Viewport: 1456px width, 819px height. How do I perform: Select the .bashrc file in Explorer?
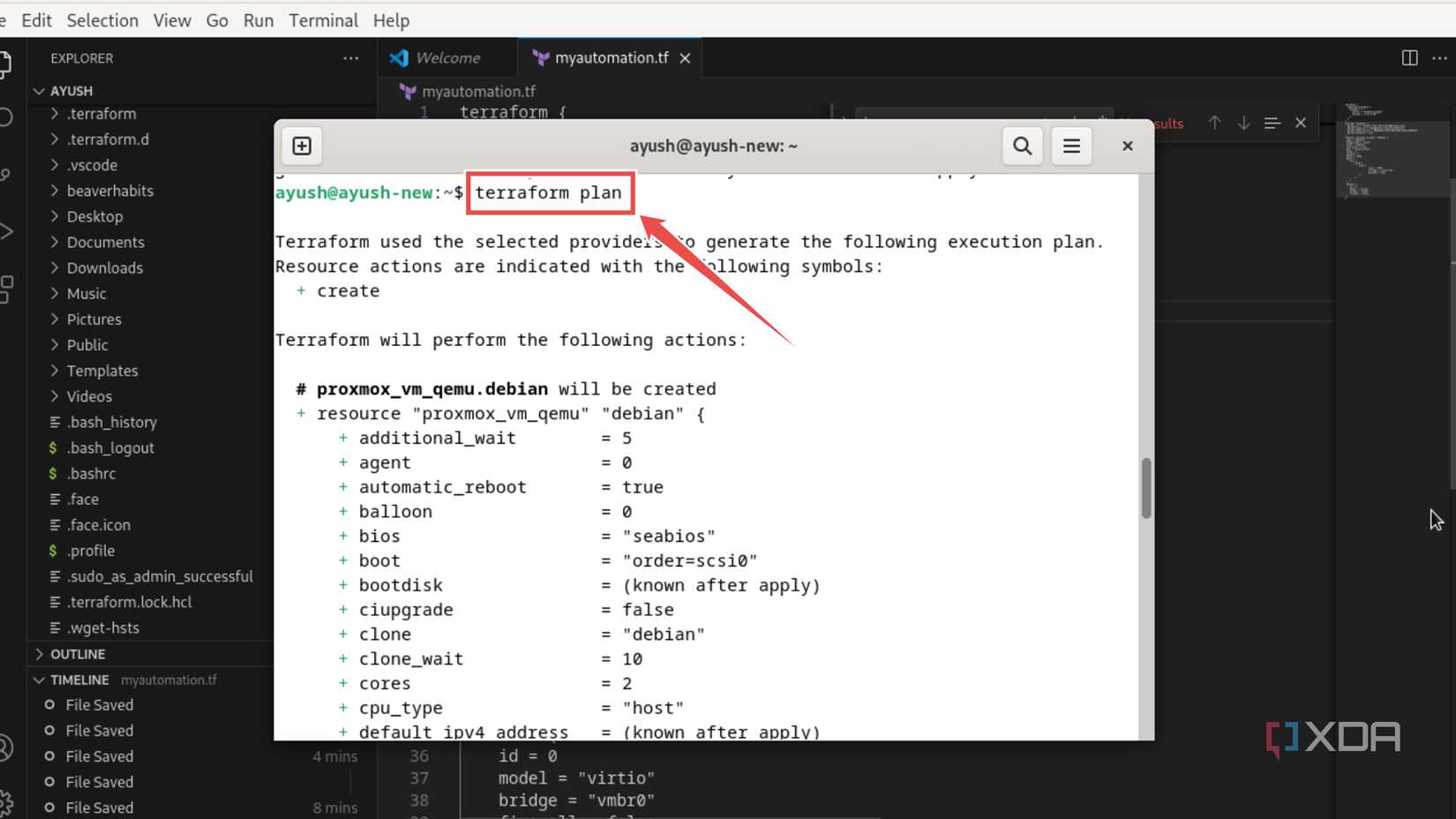coord(91,473)
